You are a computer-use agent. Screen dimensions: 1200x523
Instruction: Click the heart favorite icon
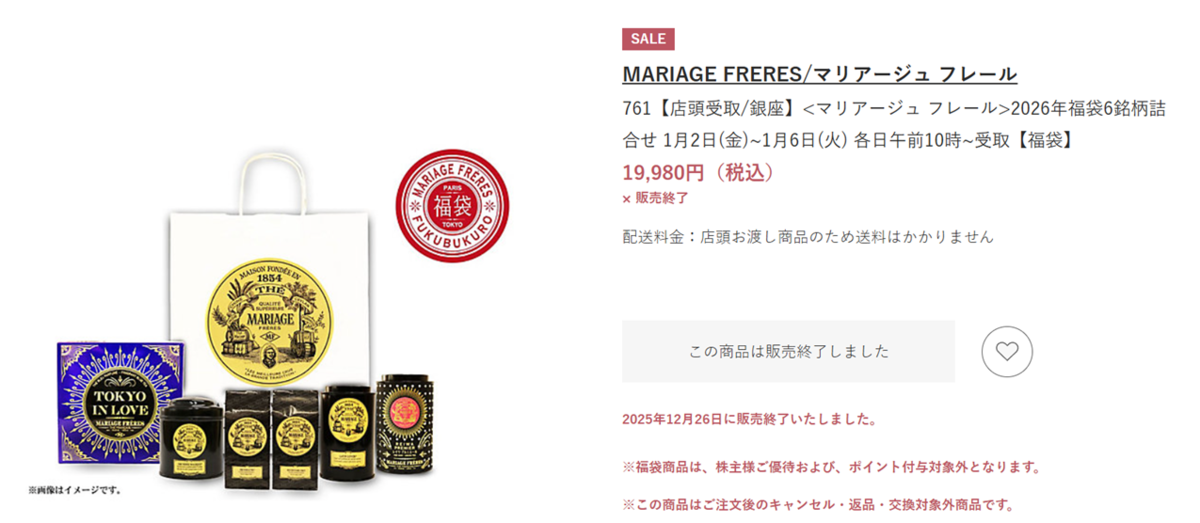point(1006,352)
